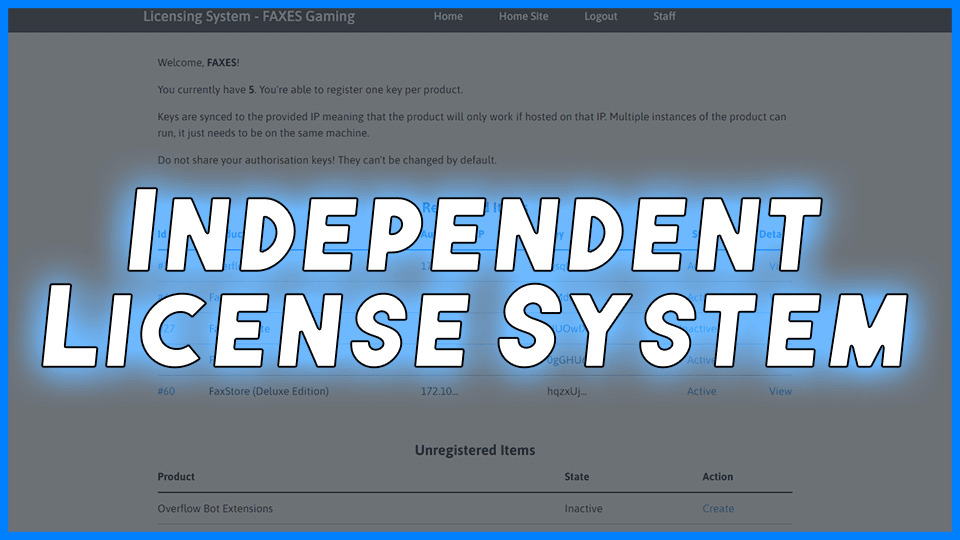Viewport: 960px width, 540px height.
Task: Click Logout in the top navigation
Action: (x=601, y=17)
